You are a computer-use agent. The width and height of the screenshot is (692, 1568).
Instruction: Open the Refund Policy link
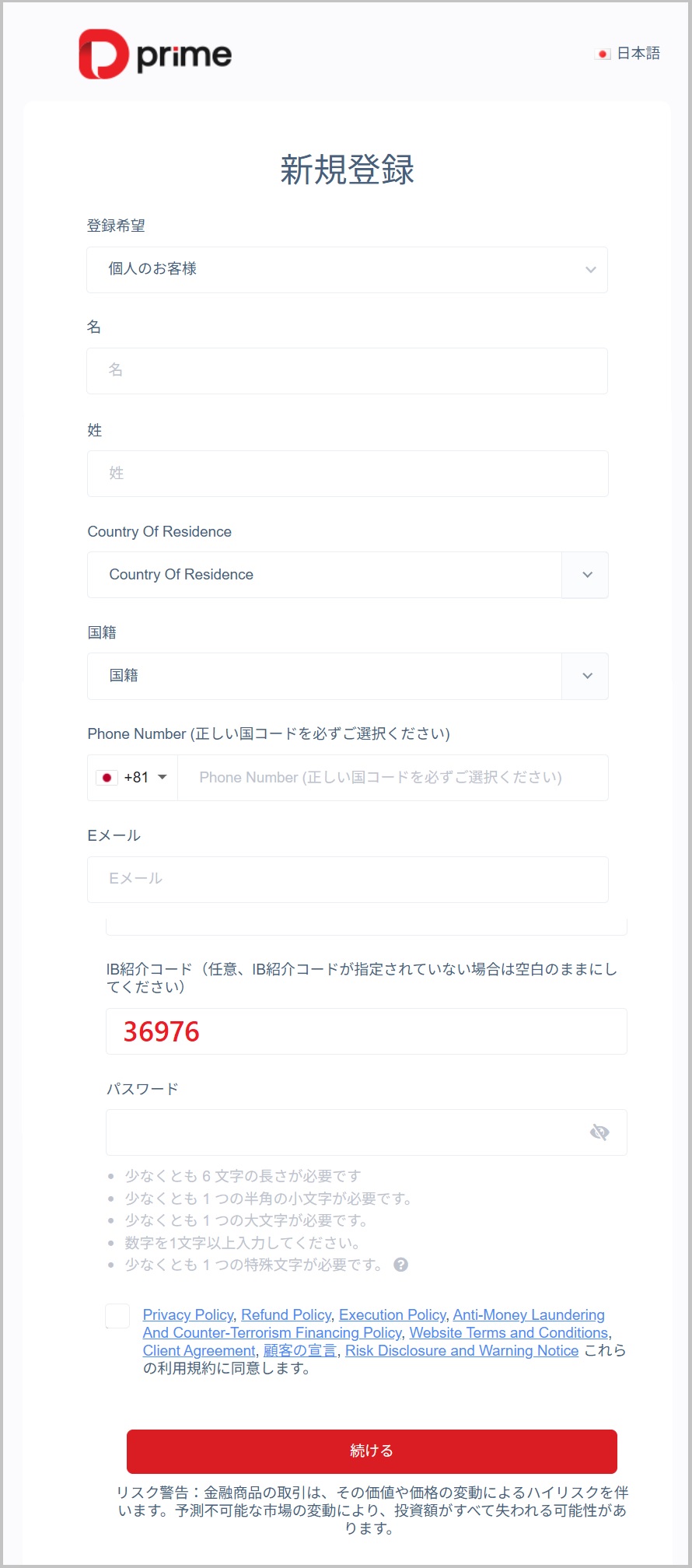coord(286,1314)
